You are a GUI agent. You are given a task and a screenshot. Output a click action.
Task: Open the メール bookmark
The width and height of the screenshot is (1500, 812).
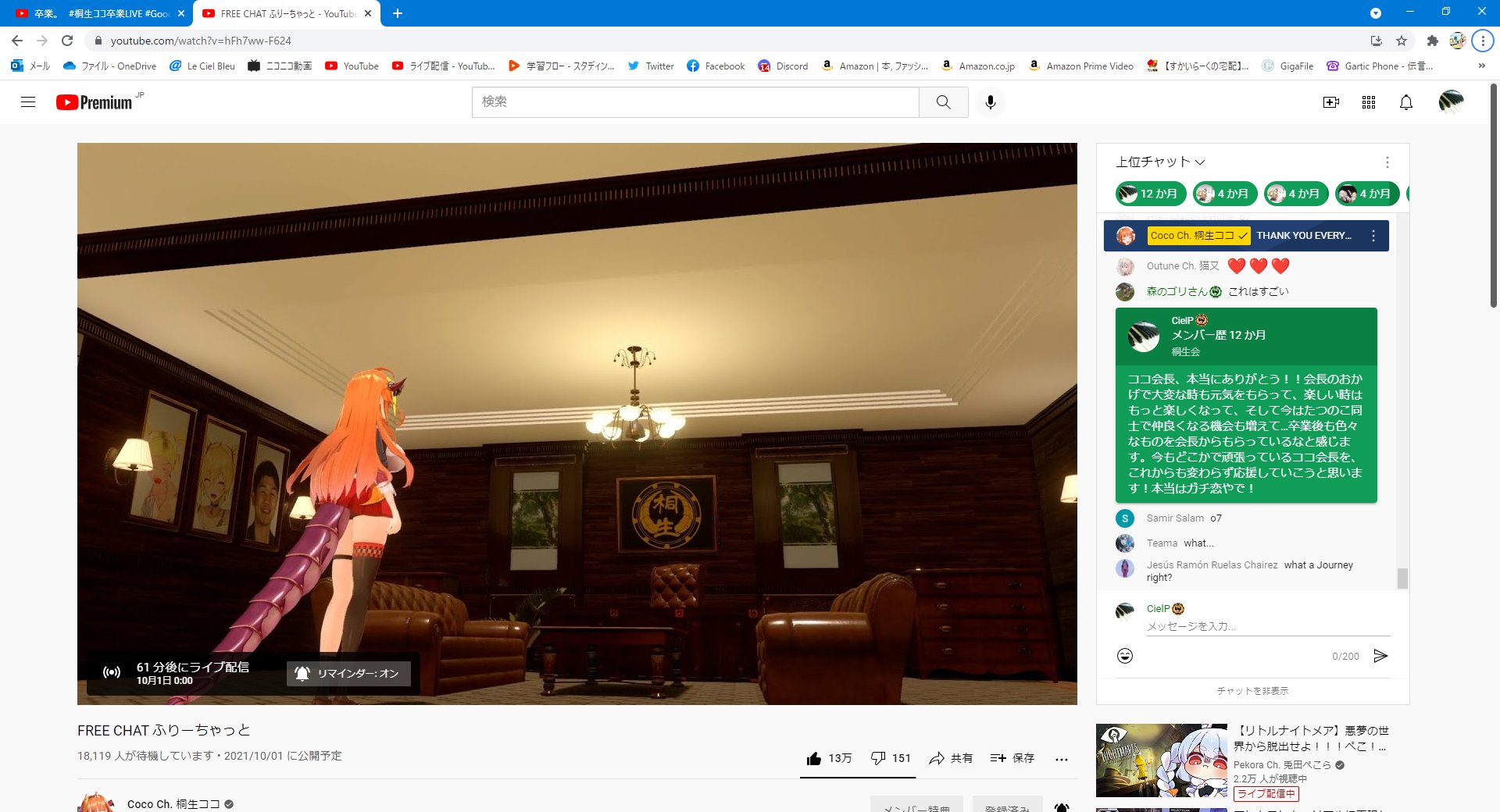(x=30, y=66)
